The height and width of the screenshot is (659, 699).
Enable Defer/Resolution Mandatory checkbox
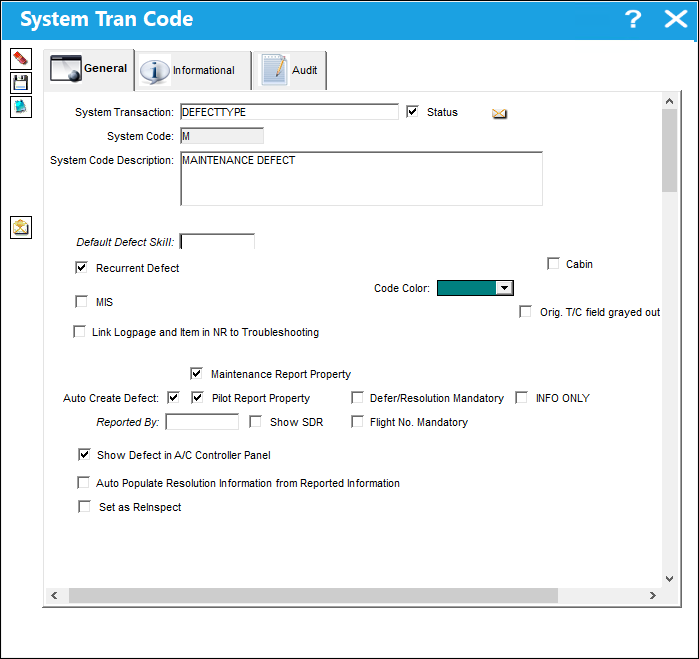(357, 397)
